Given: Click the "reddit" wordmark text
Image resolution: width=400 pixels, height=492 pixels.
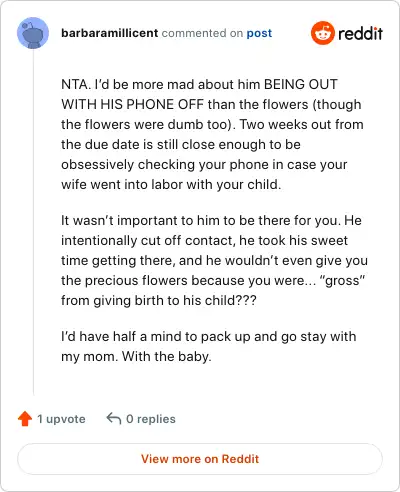Looking at the screenshot, I should 360,33.
